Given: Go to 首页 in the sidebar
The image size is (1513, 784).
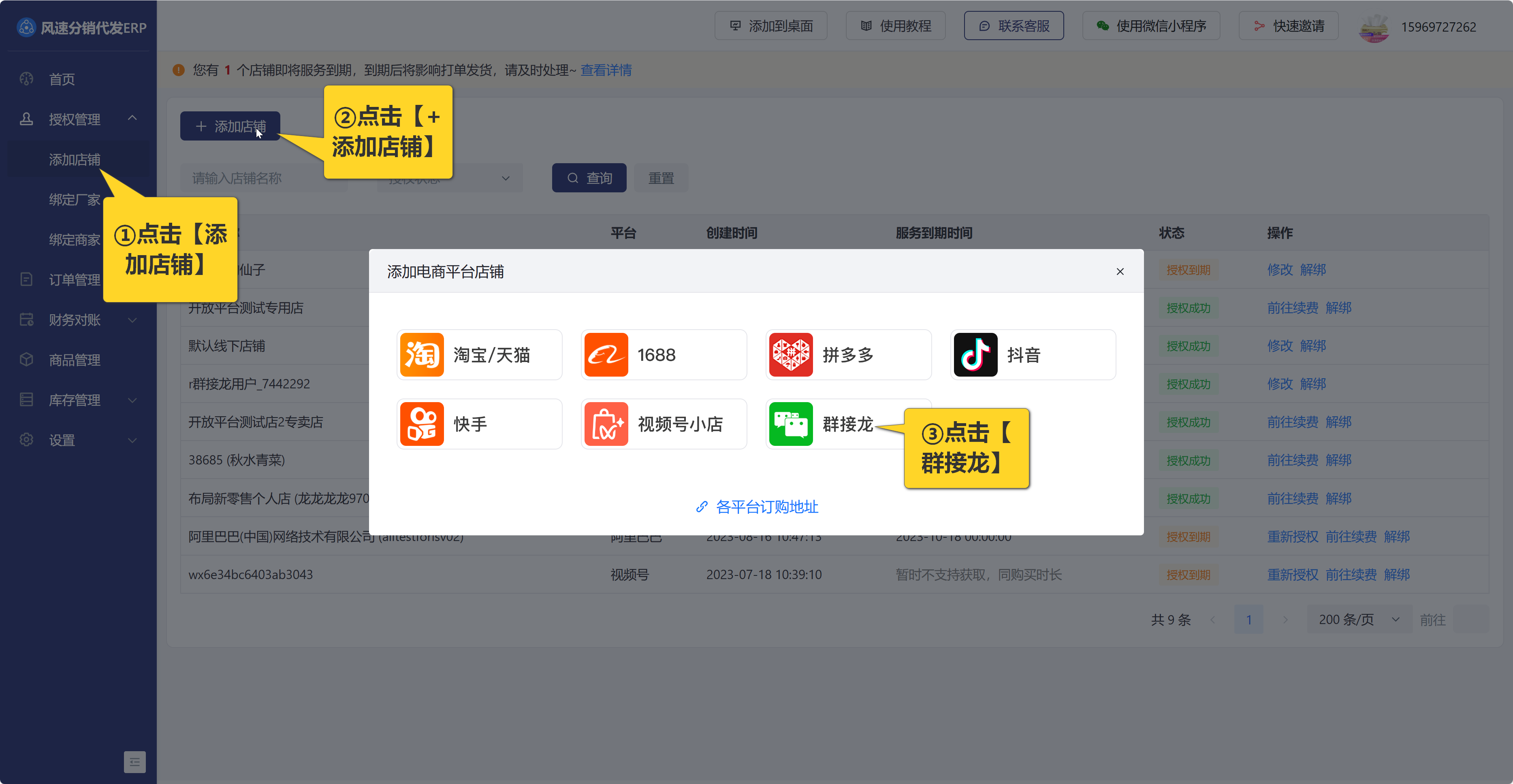Looking at the screenshot, I should 62,79.
